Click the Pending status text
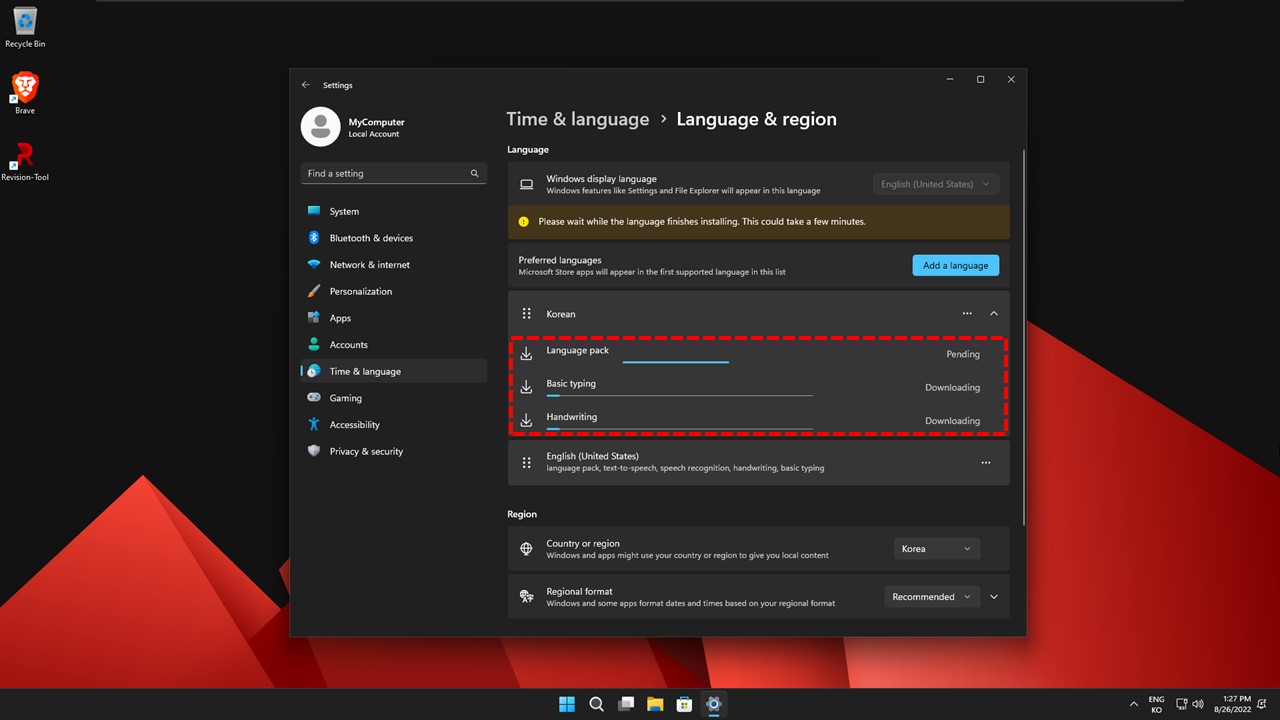1280x720 pixels. click(963, 354)
